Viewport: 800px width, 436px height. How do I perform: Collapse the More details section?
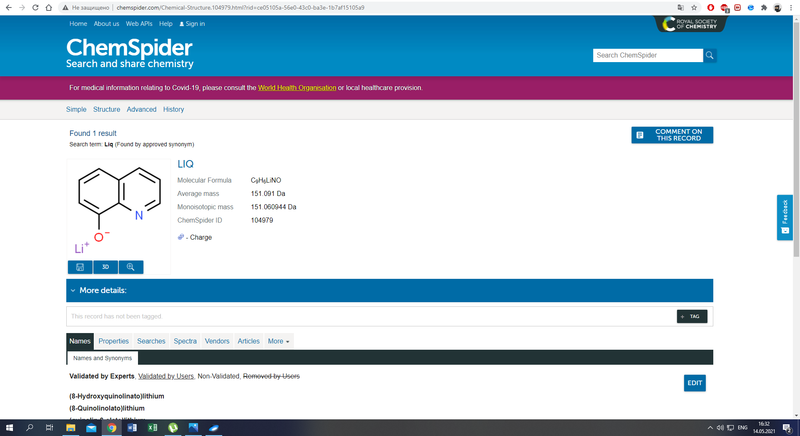73,291
